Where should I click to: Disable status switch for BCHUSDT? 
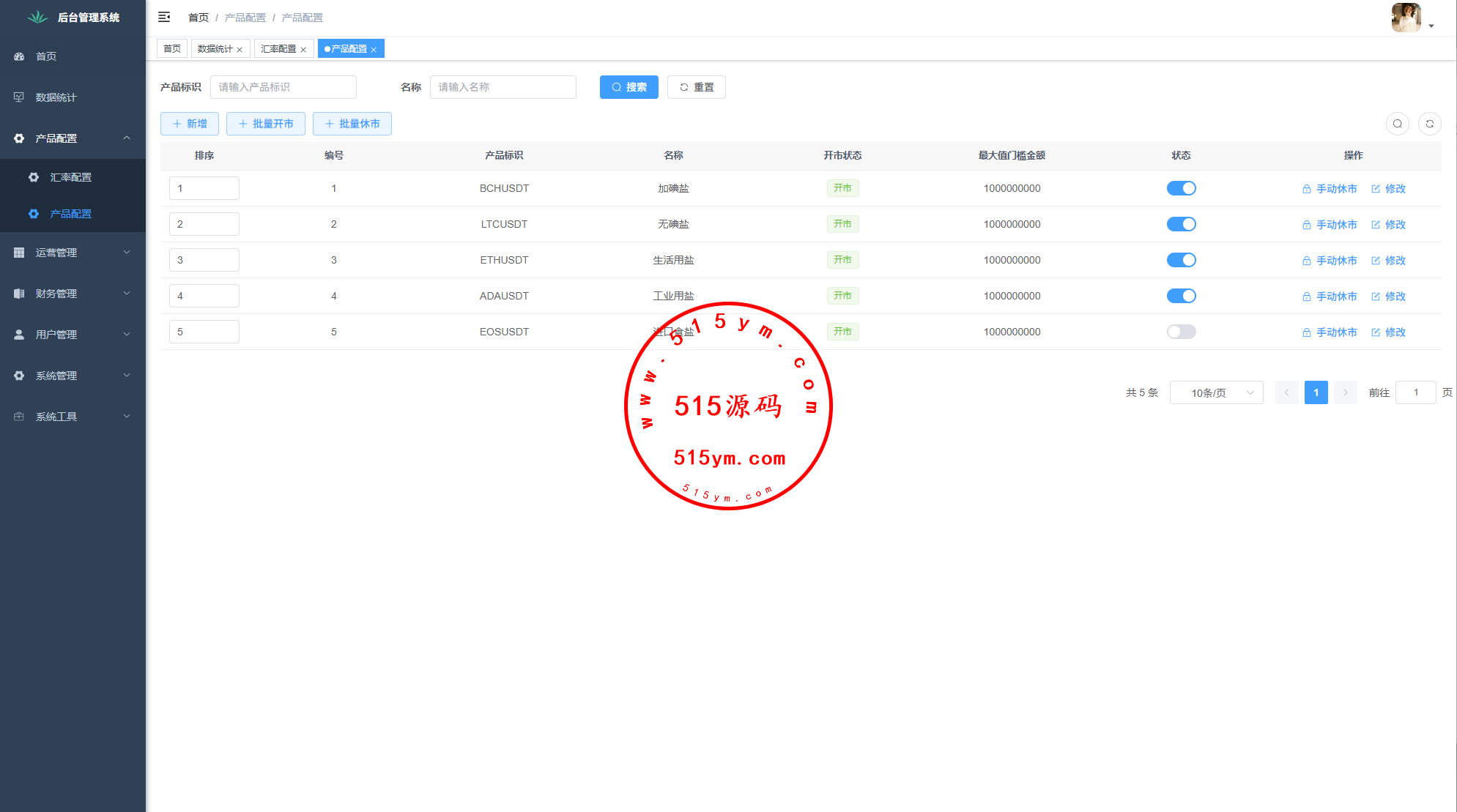point(1181,188)
